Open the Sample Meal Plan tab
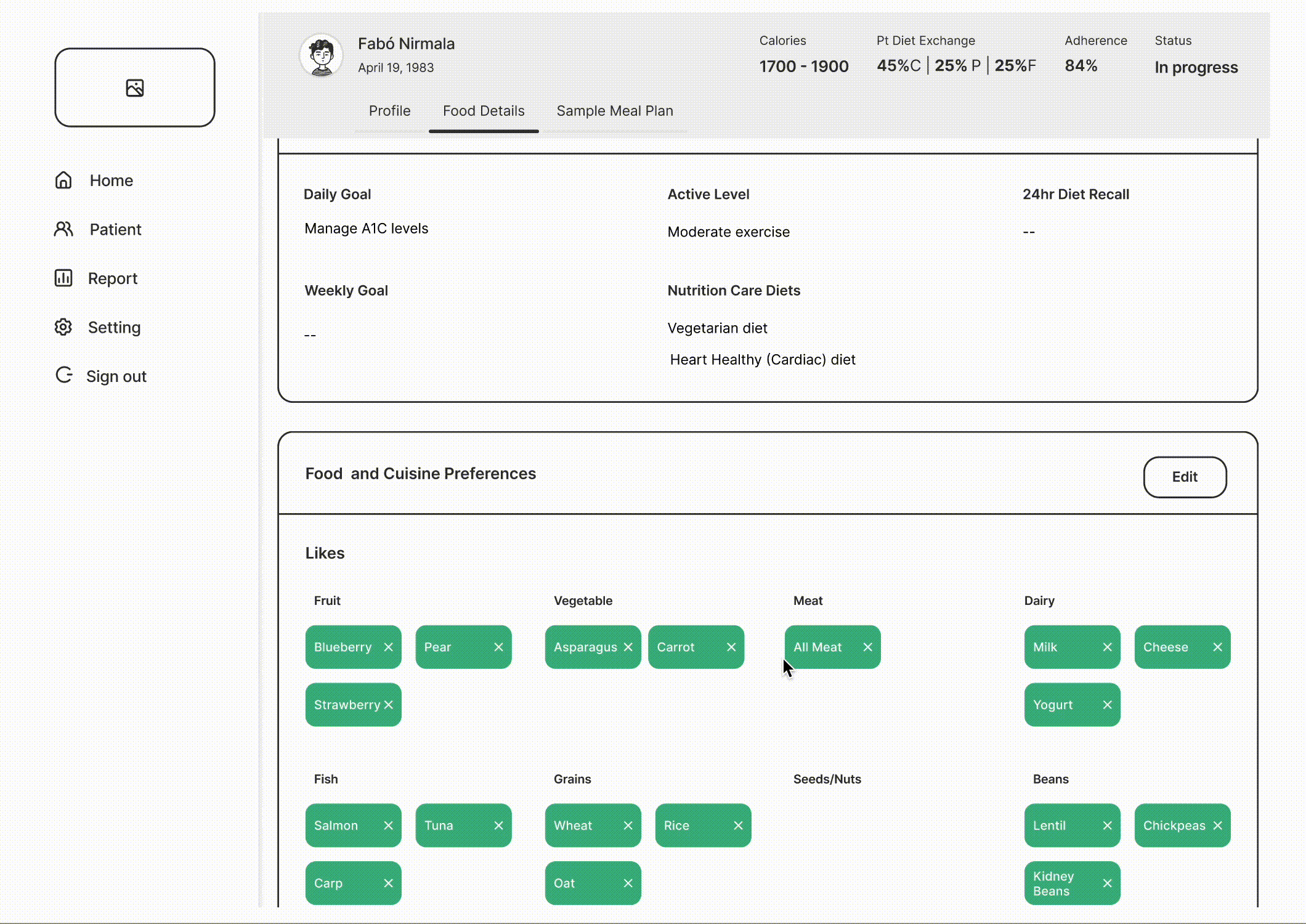1306x924 pixels. pyautogui.click(x=614, y=111)
